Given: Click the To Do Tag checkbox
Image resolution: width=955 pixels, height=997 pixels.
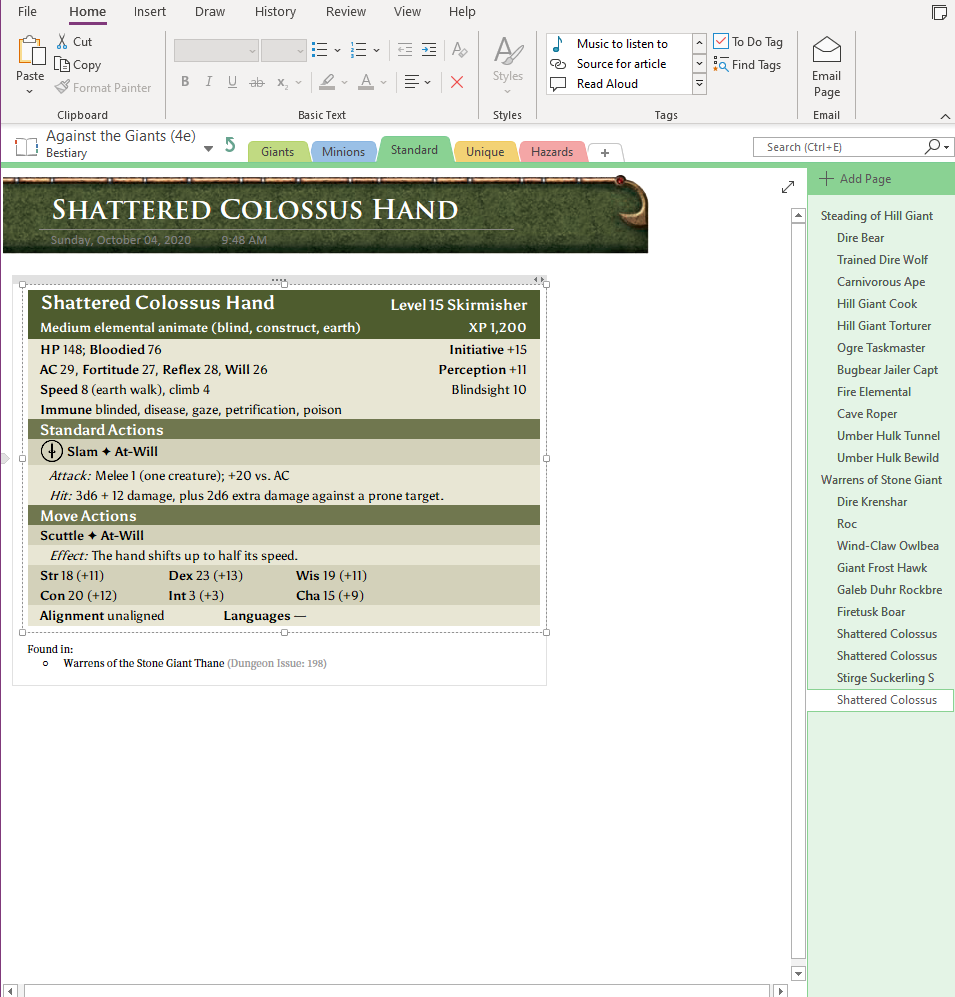Looking at the screenshot, I should 721,41.
